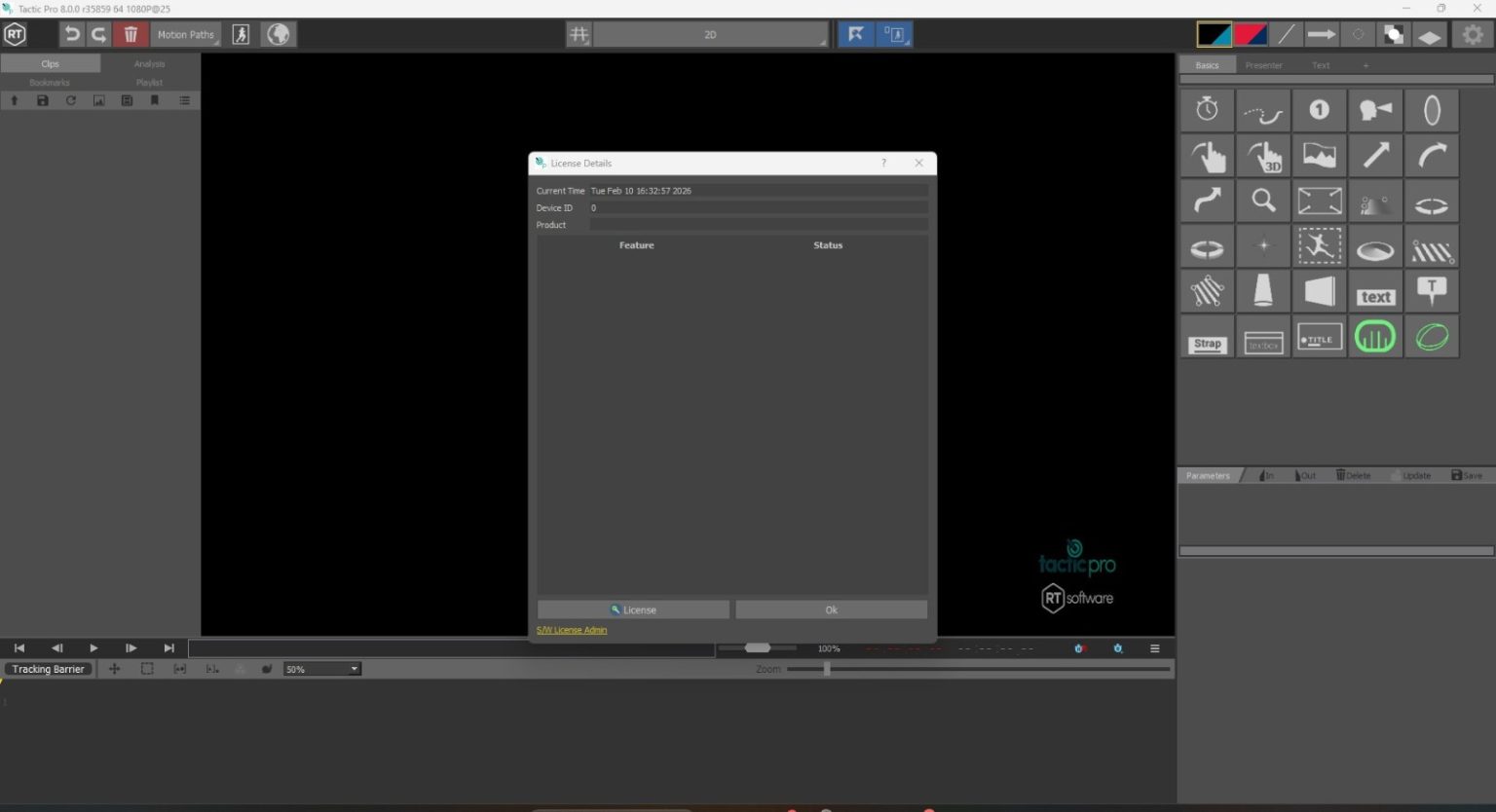Open the 50% scale combo box
The height and width of the screenshot is (812, 1496).
[322, 669]
